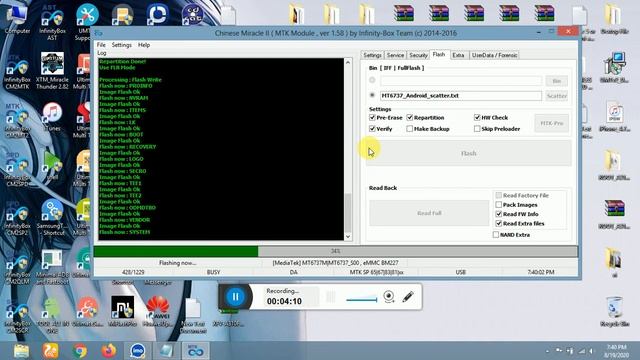This screenshot has width=640, height=360.
Task: Open the green Android robot desktop shortcut
Action: [x=52, y=316]
